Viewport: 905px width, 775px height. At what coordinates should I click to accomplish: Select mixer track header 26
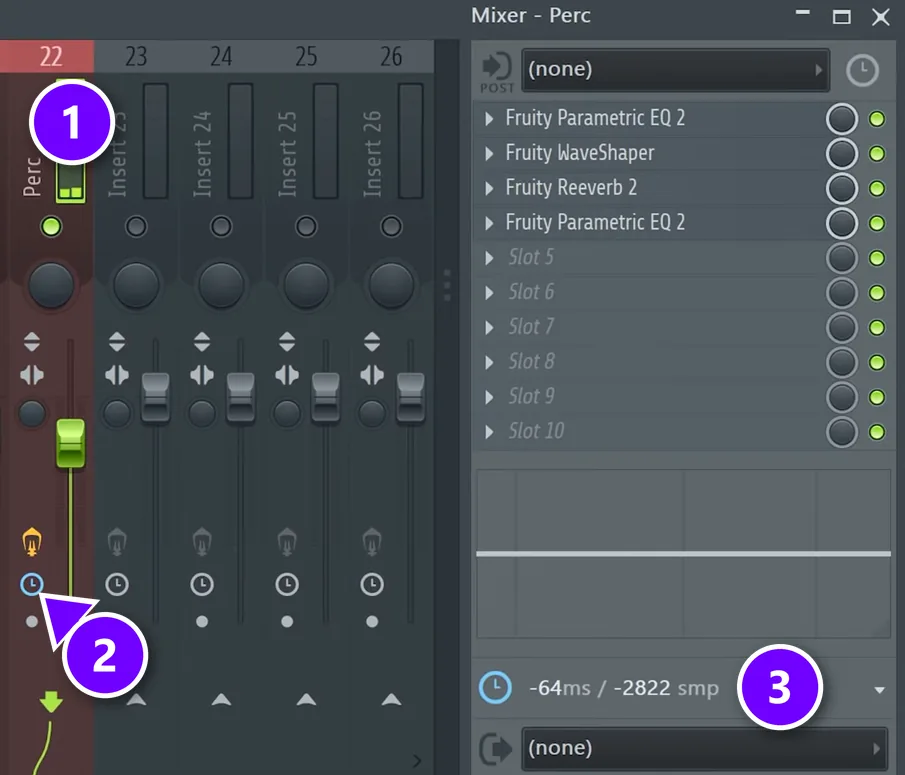(x=391, y=57)
